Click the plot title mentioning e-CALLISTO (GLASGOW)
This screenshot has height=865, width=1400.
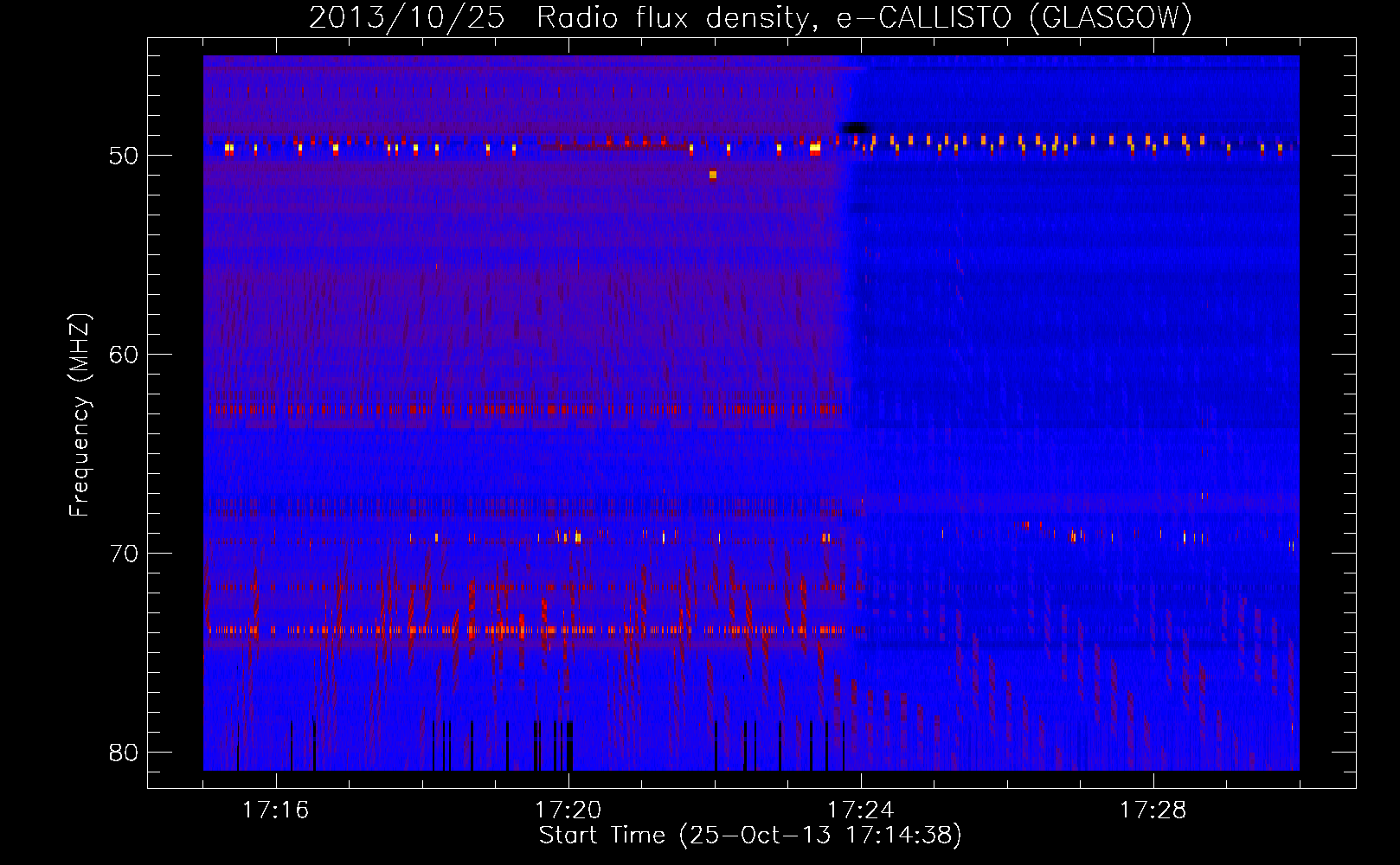click(750, 17)
